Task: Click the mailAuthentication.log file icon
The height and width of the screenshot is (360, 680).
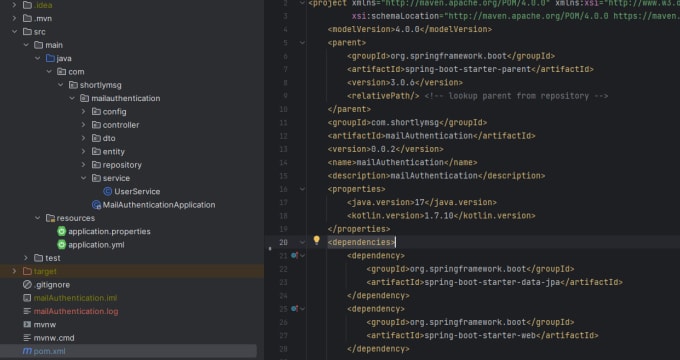Action: pos(27,311)
